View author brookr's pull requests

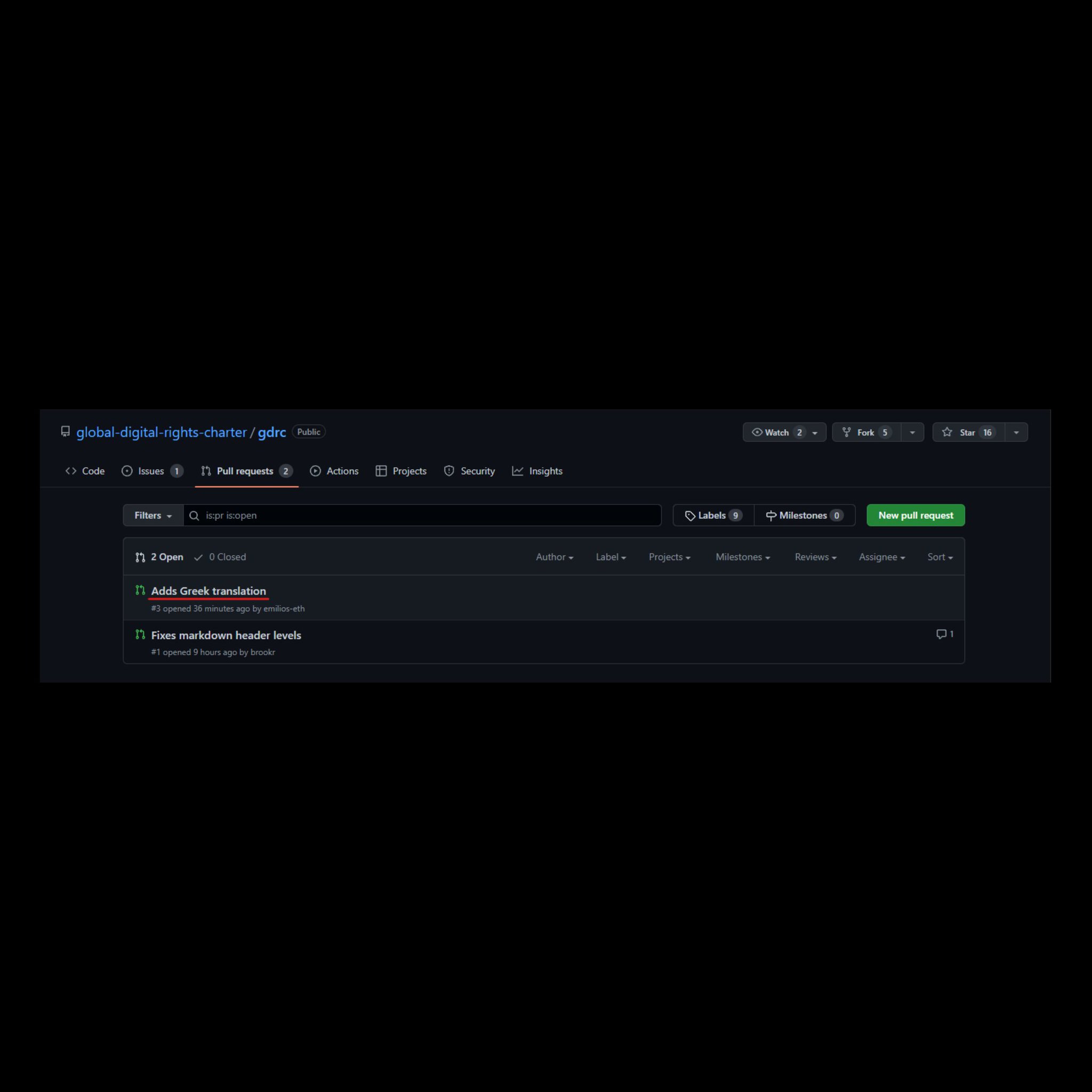pyautogui.click(x=263, y=652)
